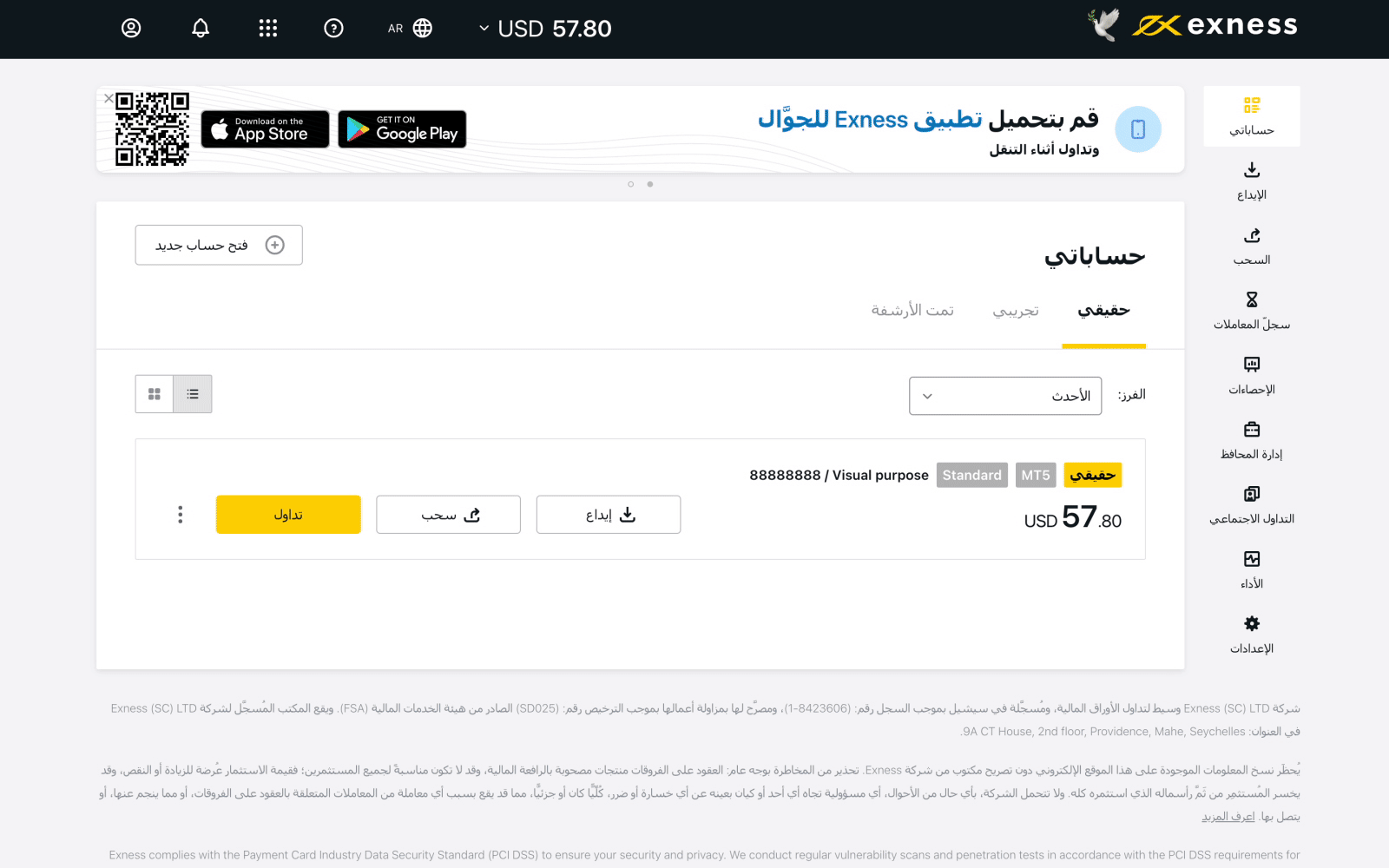The height and width of the screenshot is (868, 1389).
Task: Switch to list view
Action: 193,394
